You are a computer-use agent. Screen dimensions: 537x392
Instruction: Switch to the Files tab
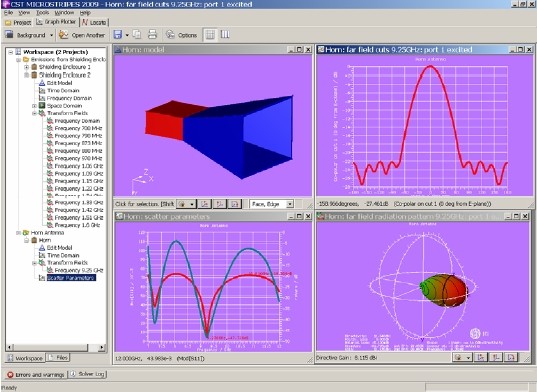pos(58,357)
